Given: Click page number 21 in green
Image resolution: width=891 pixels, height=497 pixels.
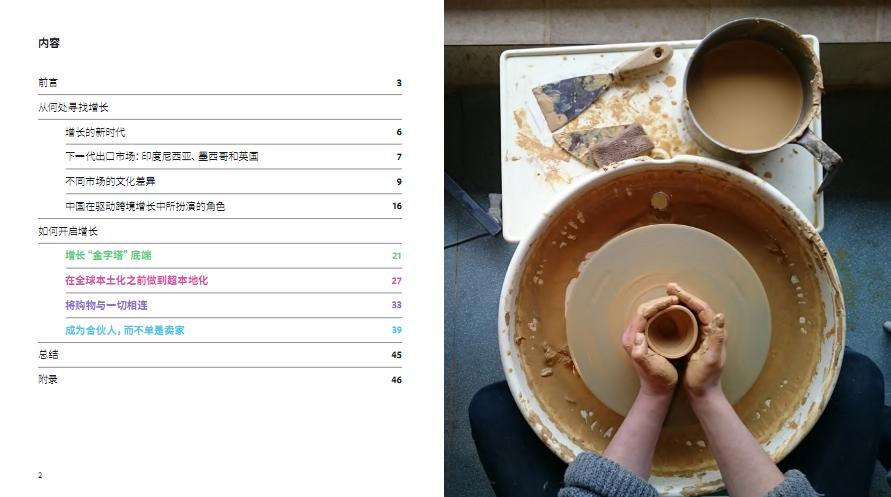Looking at the screenshot, I should [397, 256].
